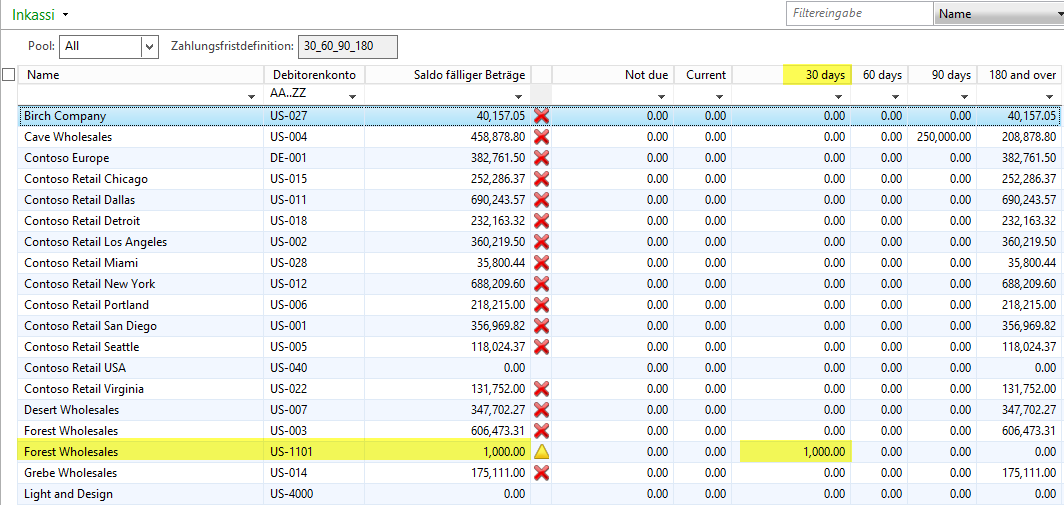Open the filter arrow under the Name column
The image size is (1064, 505).
[x=250, y=96]
